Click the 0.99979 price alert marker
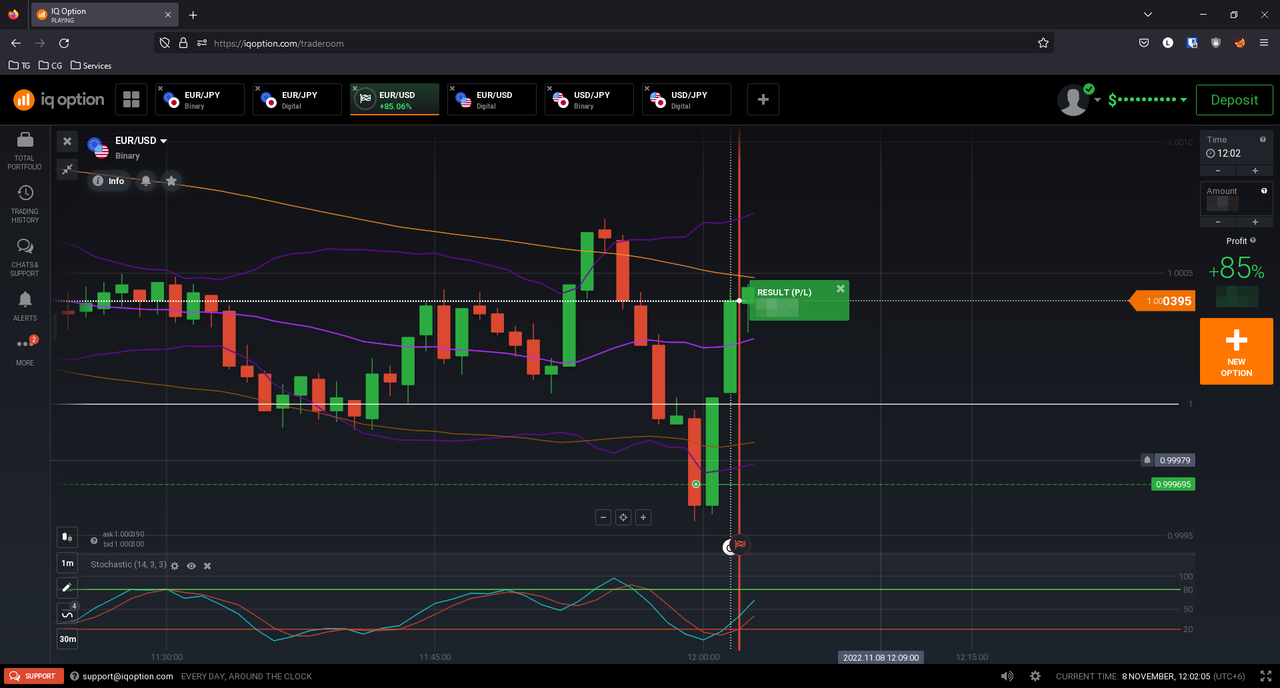 [1168, 460]
